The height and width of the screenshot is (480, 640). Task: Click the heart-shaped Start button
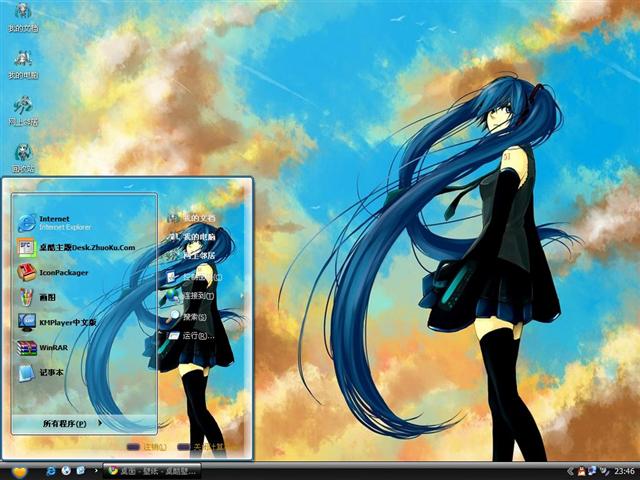(x=19, y=472)
